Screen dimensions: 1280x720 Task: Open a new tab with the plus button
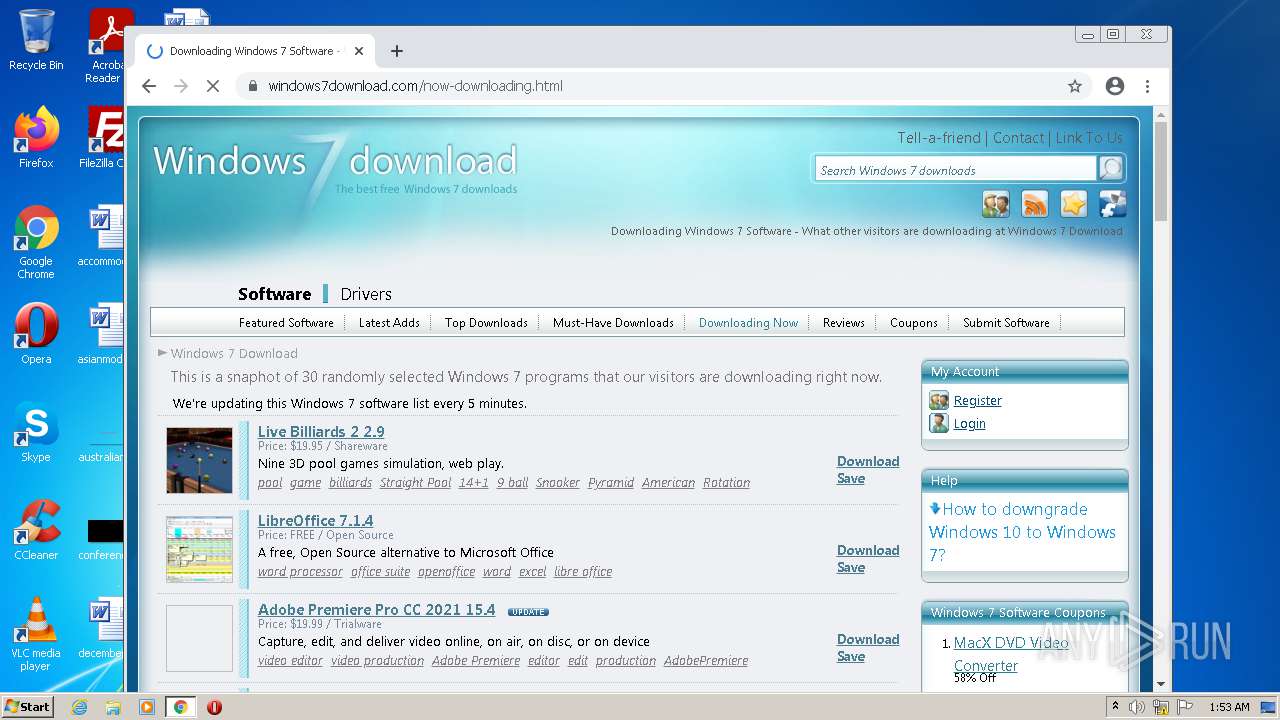tap(397, 51)
